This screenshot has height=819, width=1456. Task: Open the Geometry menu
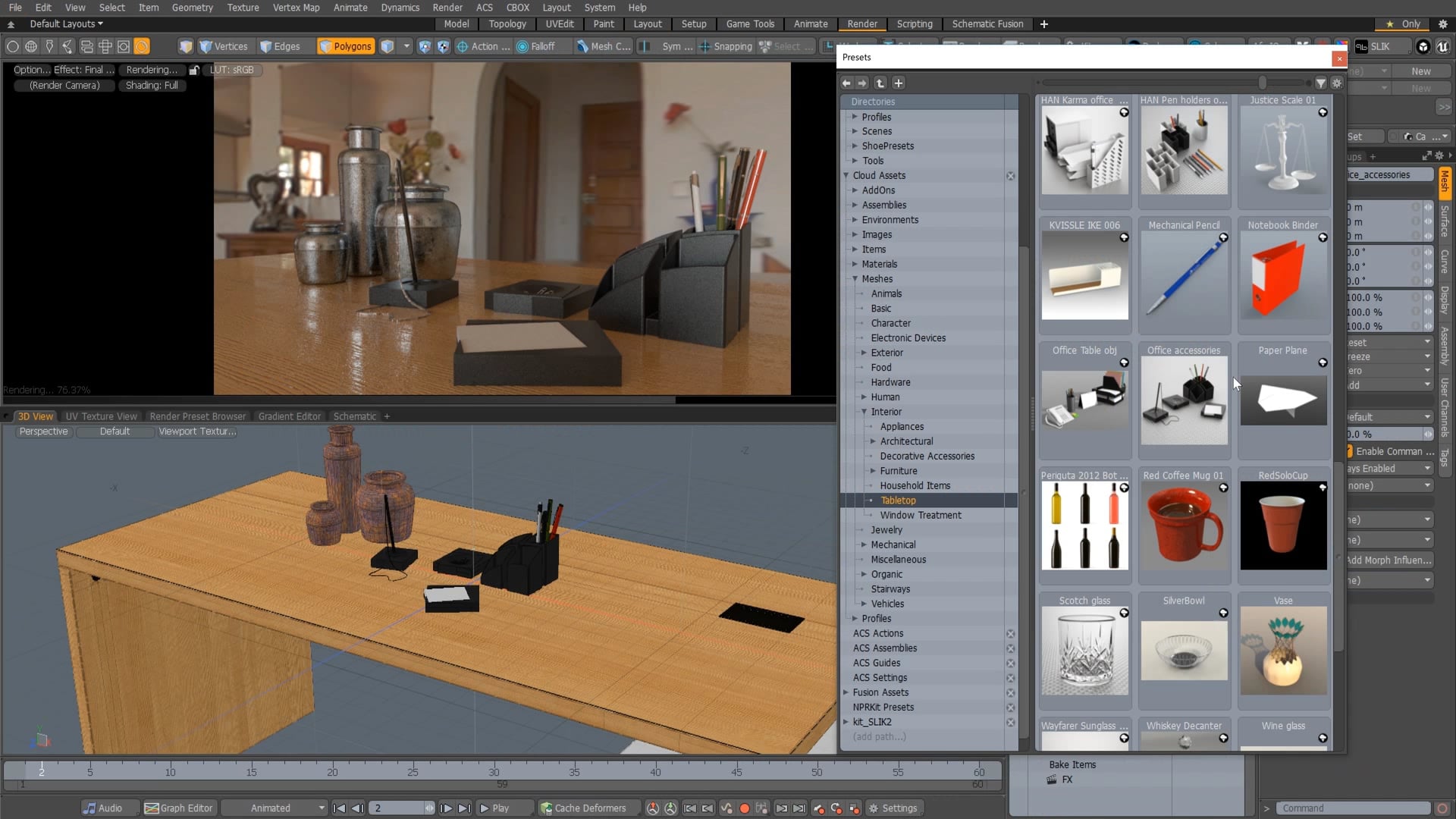coord(193,8)
